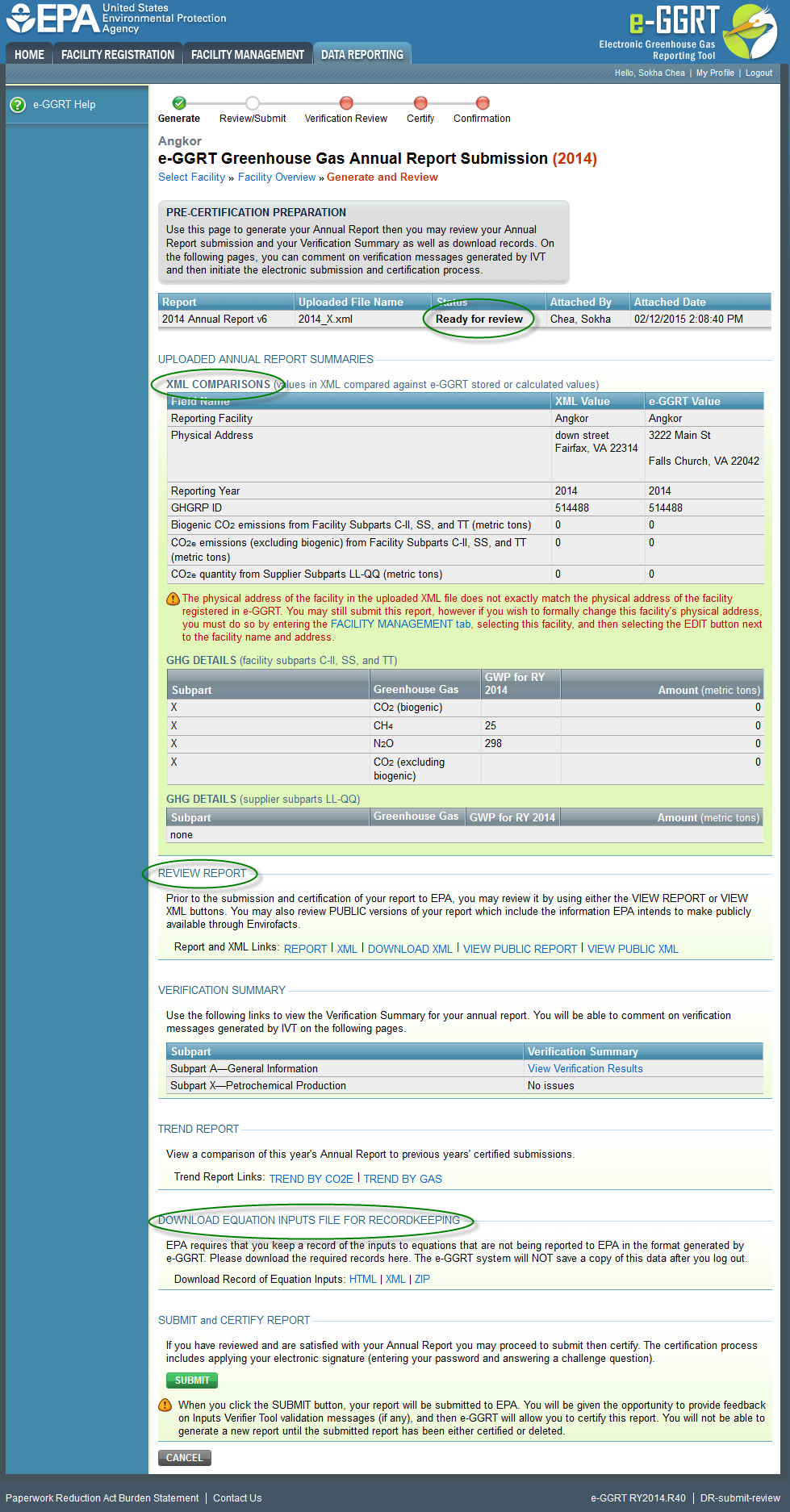Open VIEW PUBLIC XML link
The image size is (790, 1512).
633,949
